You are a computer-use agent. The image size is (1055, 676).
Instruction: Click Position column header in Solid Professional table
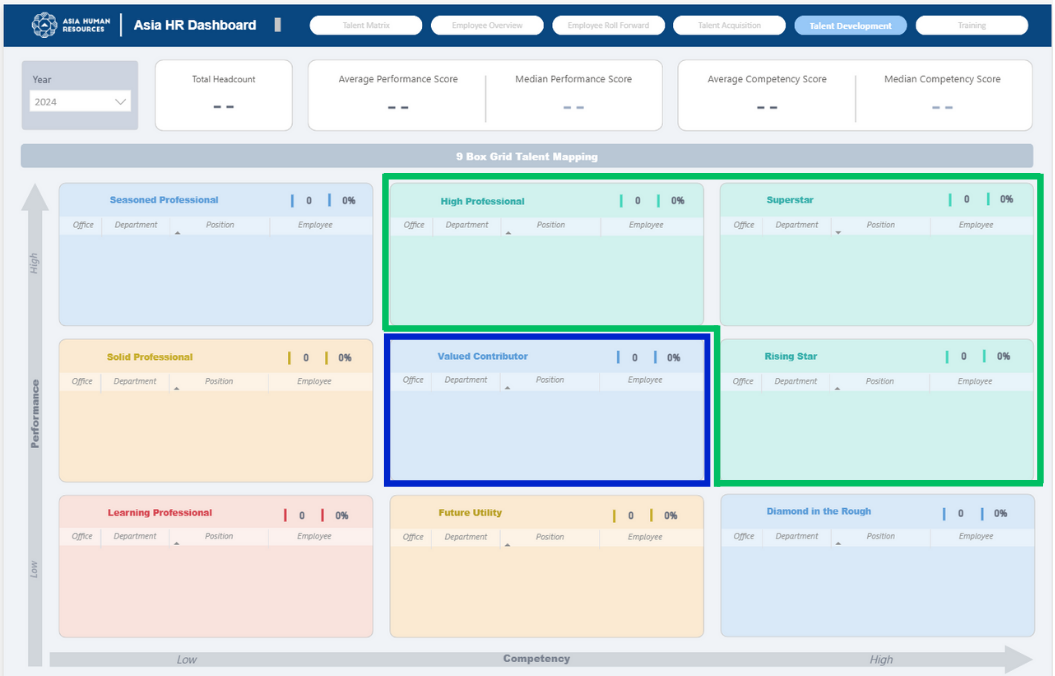pos(219,381)
